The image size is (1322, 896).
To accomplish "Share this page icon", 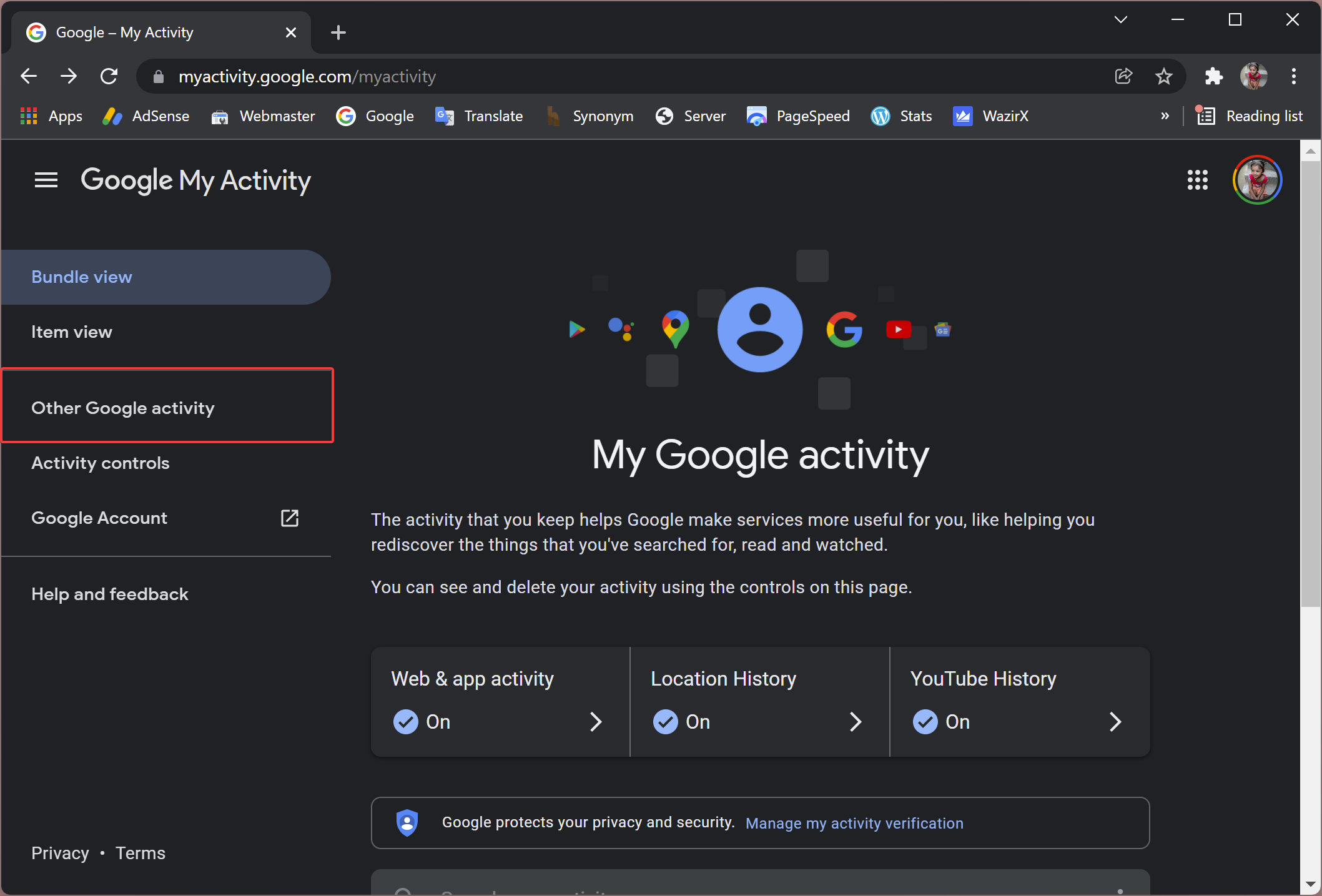I will tap(1123, 76).
